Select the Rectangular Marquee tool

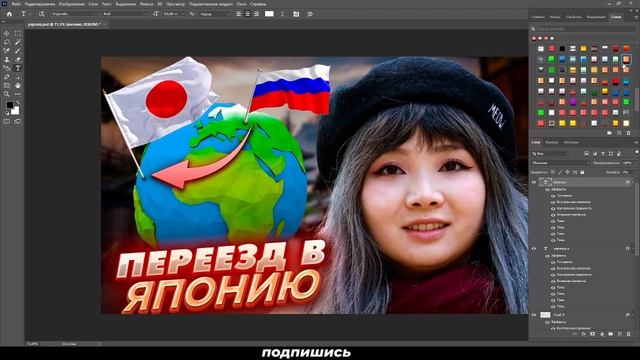click(18, 33)
